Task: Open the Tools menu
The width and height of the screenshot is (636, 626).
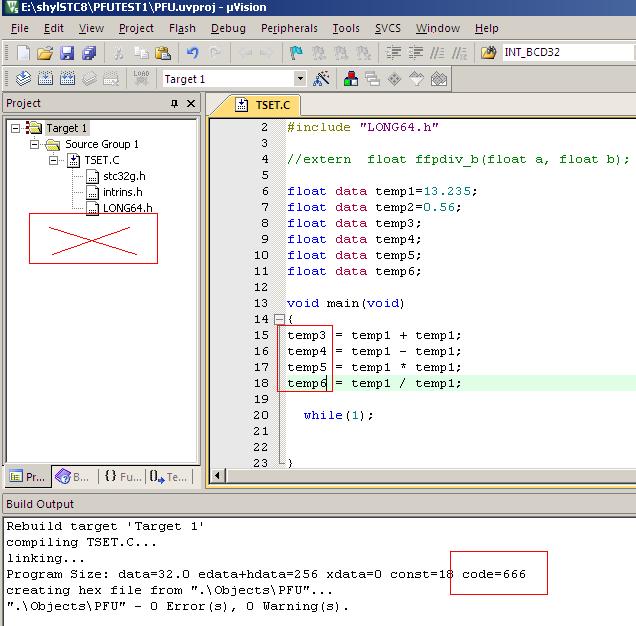Action: click(346, 28)
